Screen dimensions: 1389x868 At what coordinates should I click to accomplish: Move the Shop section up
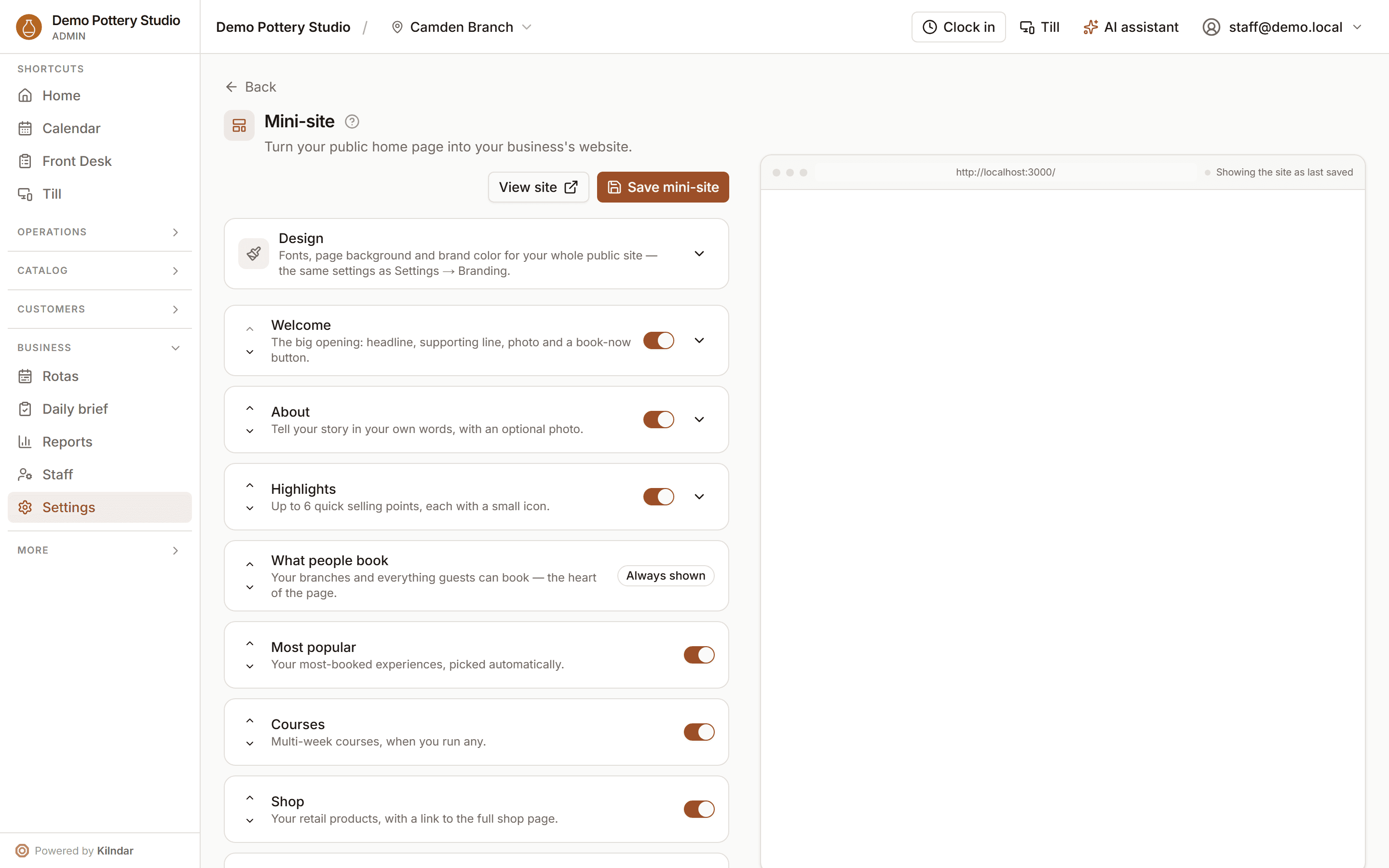click(x=250, y=798)
